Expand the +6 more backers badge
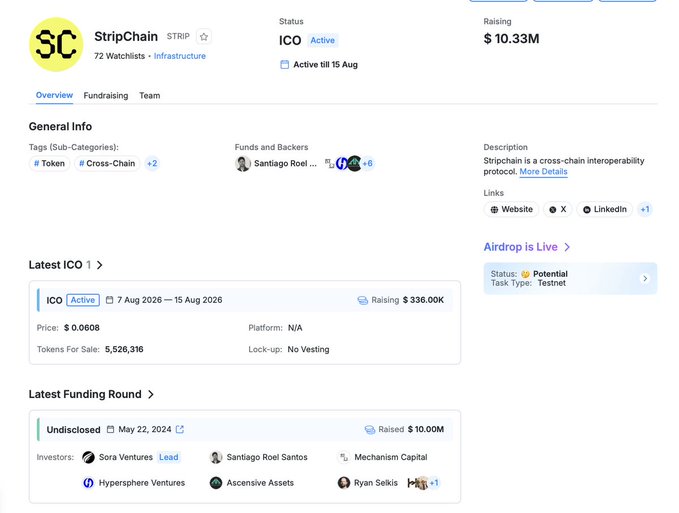 [367, 164]
